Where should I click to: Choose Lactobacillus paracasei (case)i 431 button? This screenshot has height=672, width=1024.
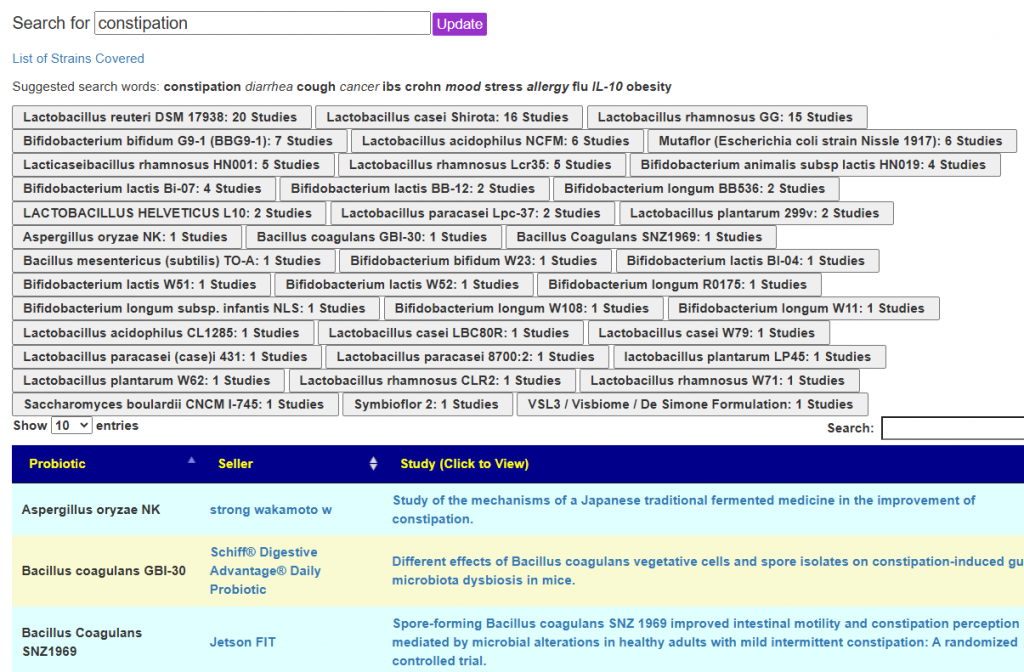coord(165,357)
